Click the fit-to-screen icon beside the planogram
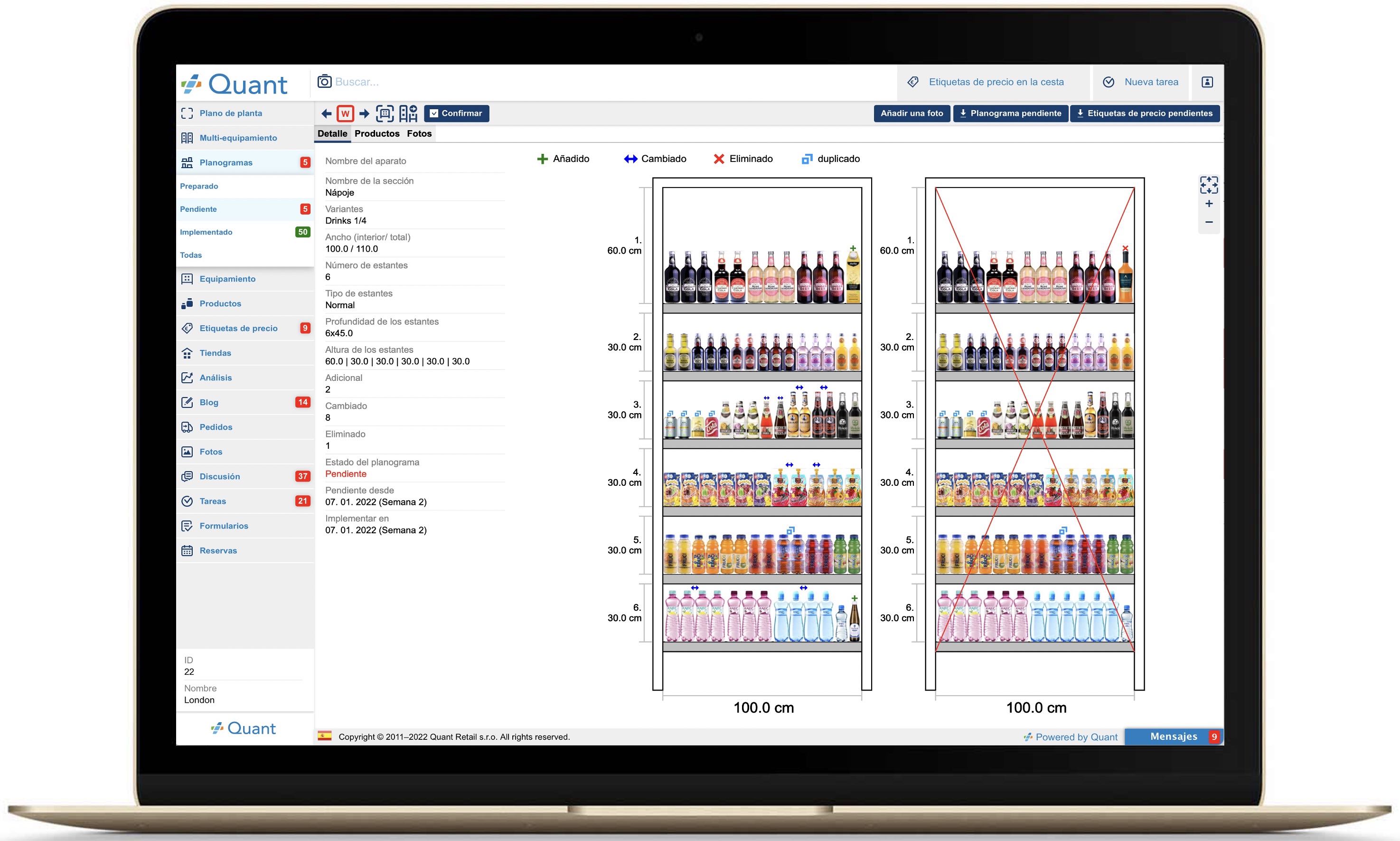The image size is (1400, 841). (x=1209, y=185)
